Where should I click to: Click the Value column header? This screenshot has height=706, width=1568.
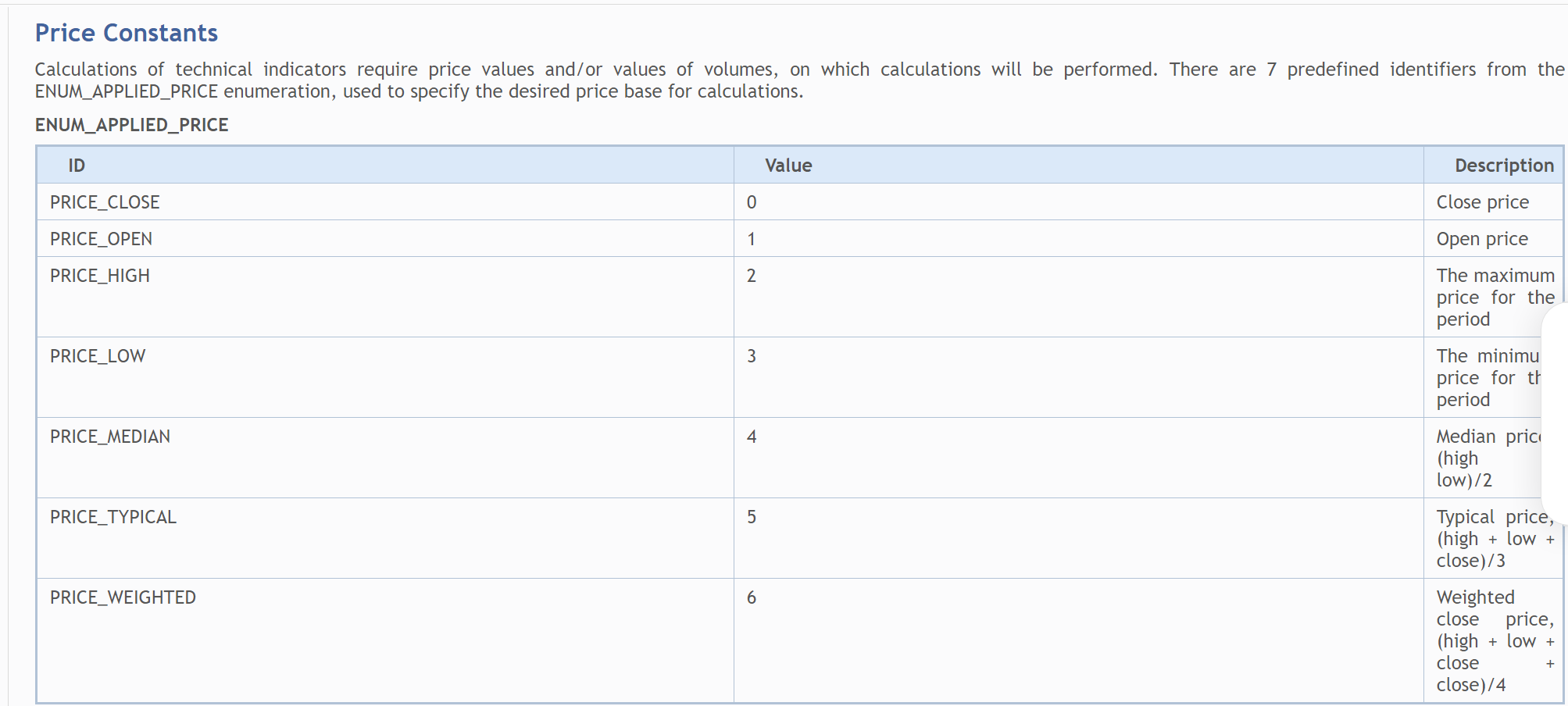[x=788, y=166]
